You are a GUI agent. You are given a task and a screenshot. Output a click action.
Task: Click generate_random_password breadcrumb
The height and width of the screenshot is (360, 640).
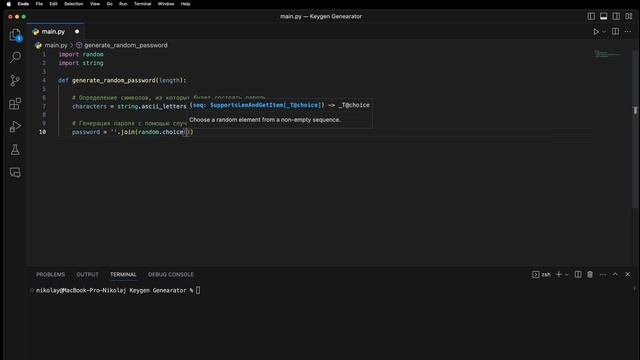click(x=126, y=45)
